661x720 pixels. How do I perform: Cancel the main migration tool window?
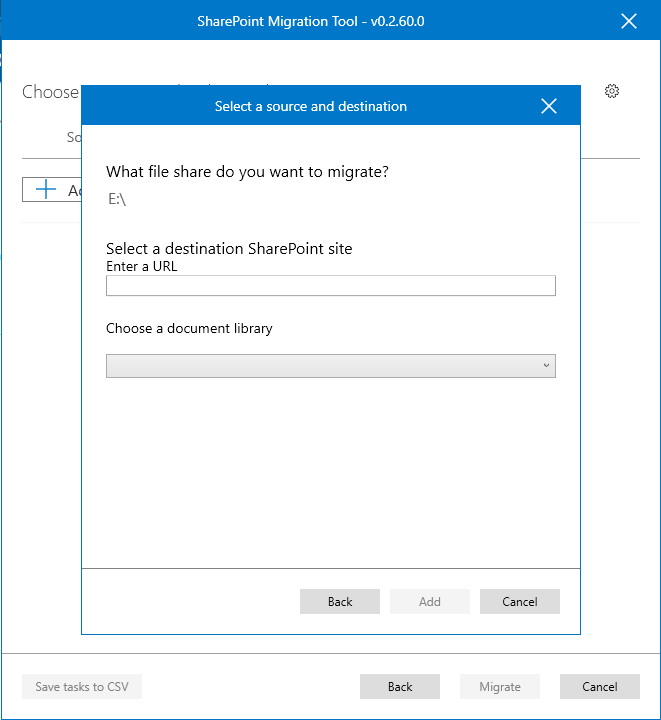coord(599,686)
